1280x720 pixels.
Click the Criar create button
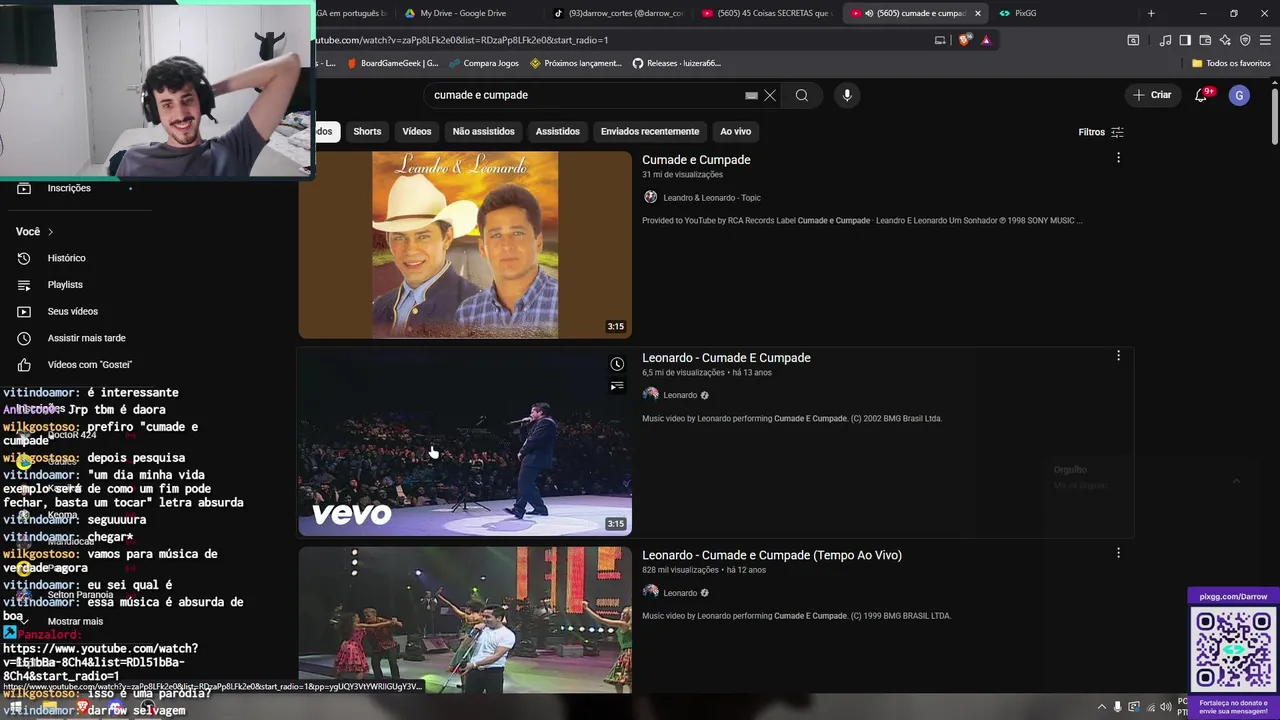tap(1153, 95)
